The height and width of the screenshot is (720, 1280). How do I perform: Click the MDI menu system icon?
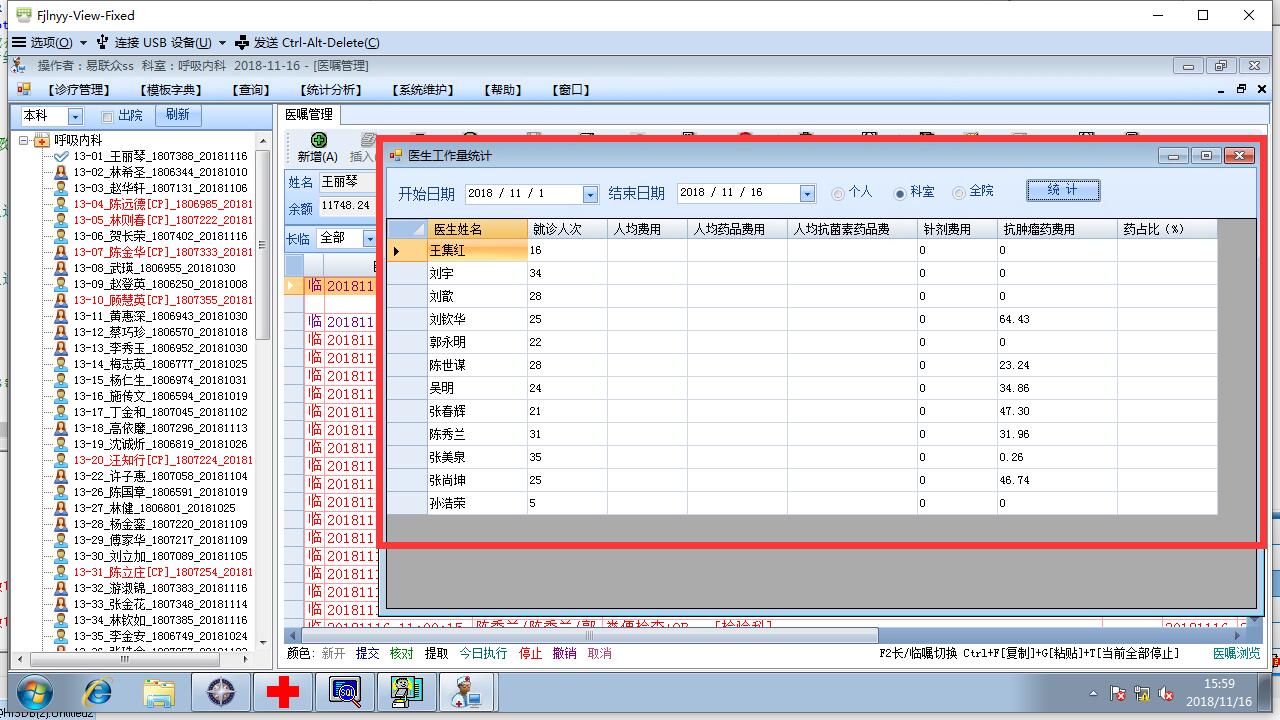click(x=24, y=89)
